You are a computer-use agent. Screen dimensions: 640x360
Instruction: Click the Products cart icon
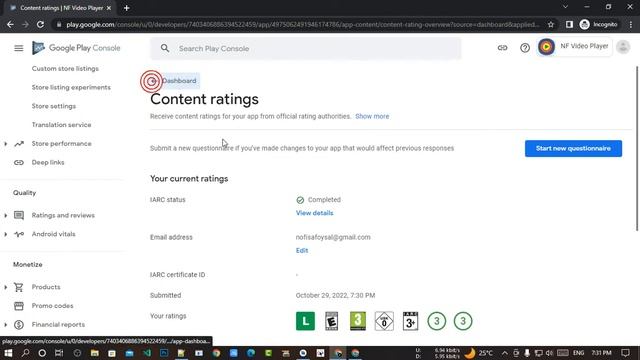(19, 287)
